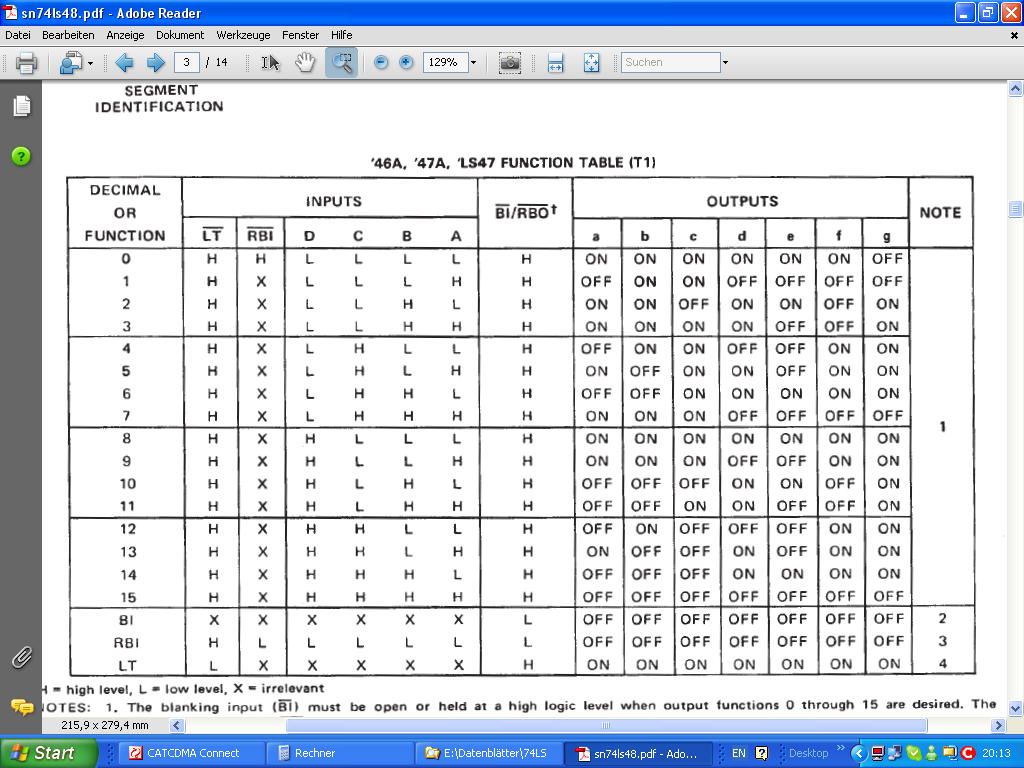
Task: Fit the whole page in window
Action: coord(591,63)
